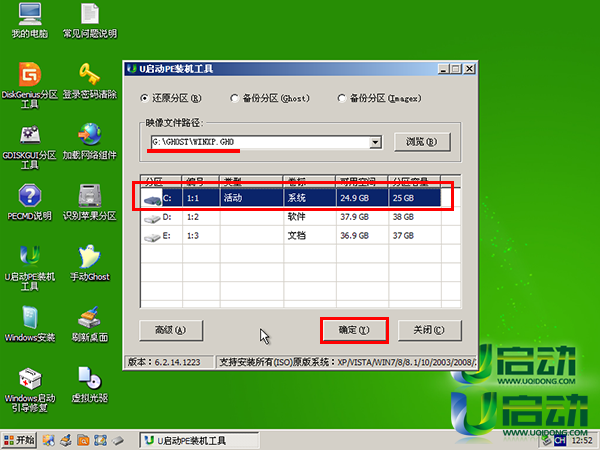Open the 开始 Start button
The width and height of the screenshot is (600, 450).
[19, 440]
